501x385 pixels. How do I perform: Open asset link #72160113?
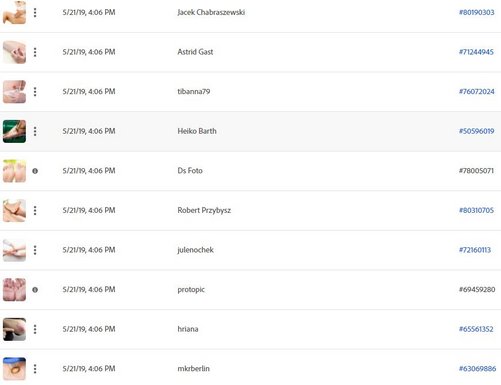coord(475,250)
